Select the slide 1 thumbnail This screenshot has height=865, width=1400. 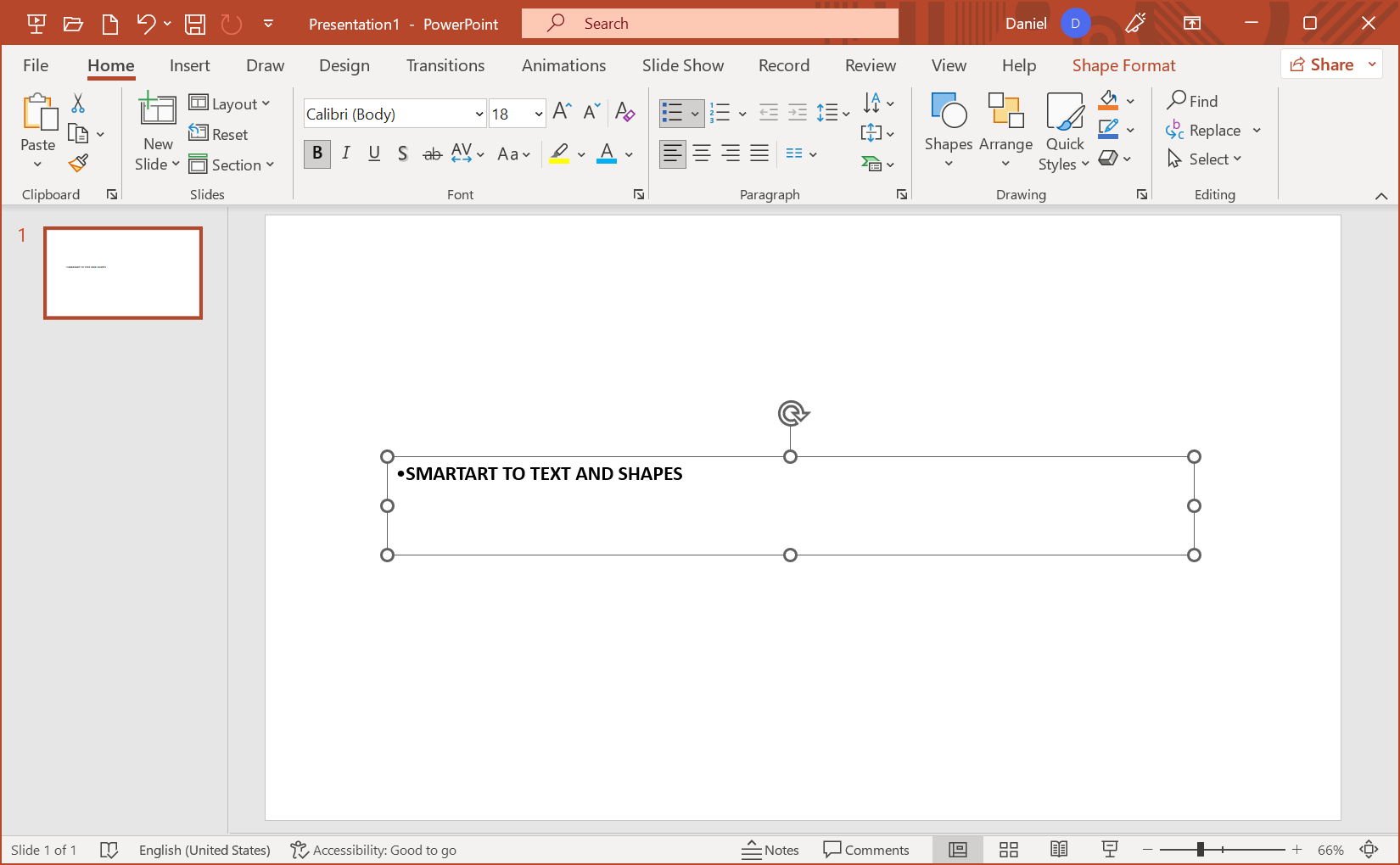tap(122, 272)
